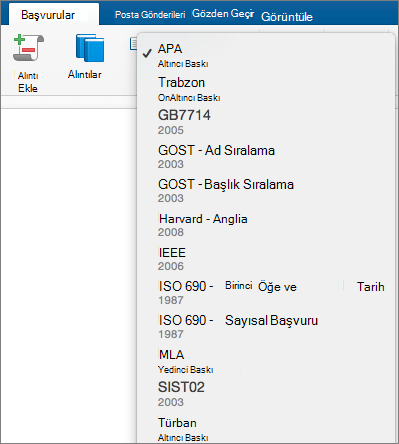
Task: Open the Posta Gönderileri tab
Action: pyautogui.click(x=150, y=15)
